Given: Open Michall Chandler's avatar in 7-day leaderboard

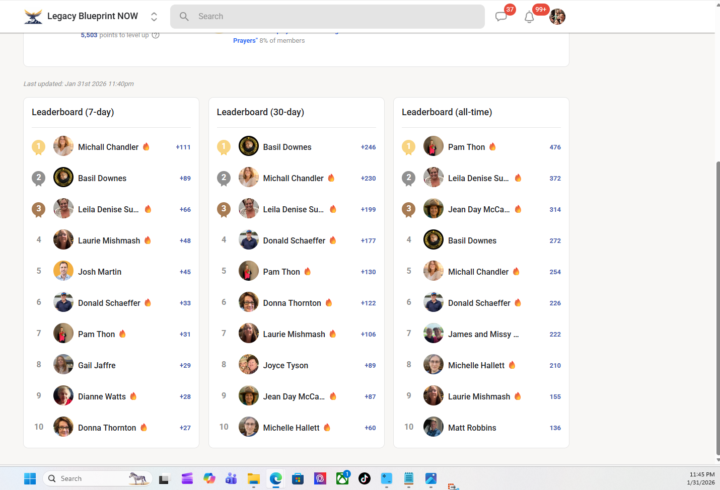Looking at the screenshot, I should point(63,146).
